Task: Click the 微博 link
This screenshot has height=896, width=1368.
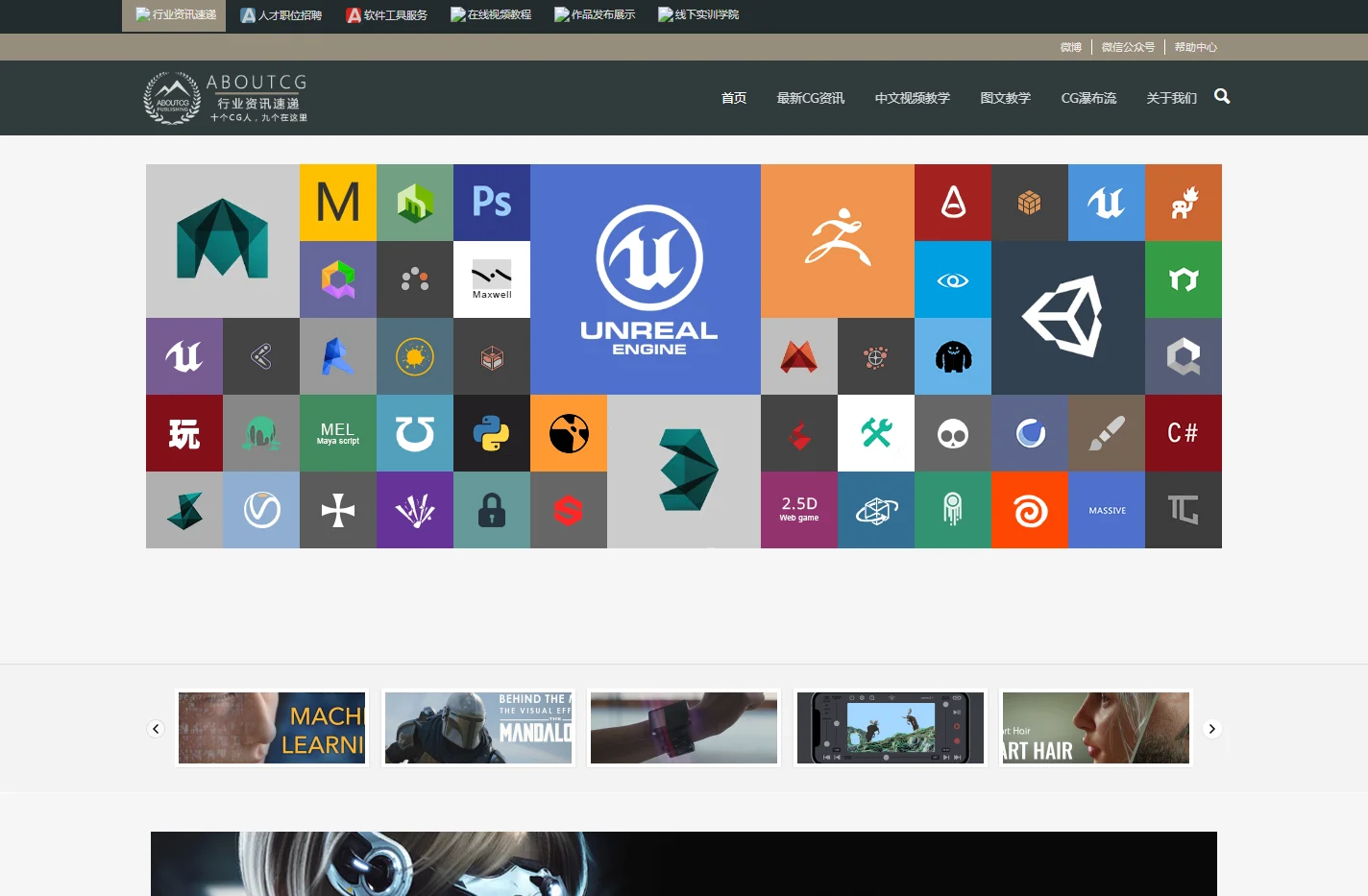Action: coord(1071,47)
